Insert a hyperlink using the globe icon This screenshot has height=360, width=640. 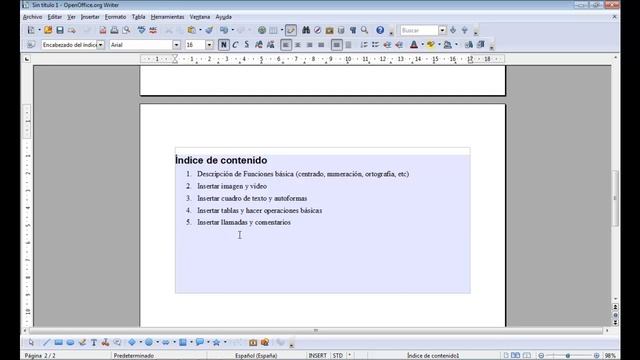[262, 30]
